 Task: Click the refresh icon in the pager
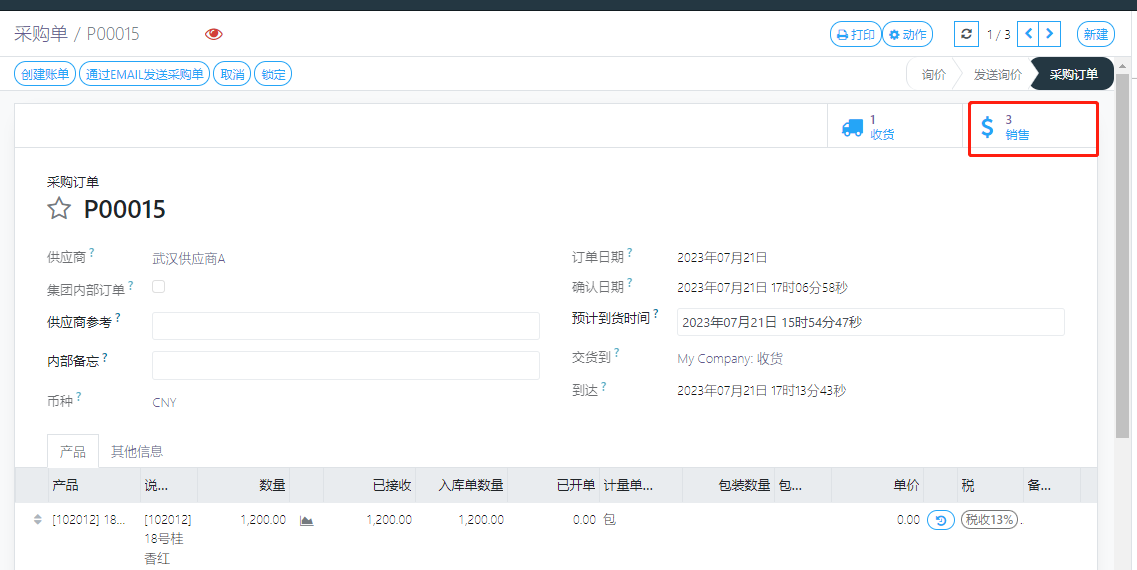(965, 34)
